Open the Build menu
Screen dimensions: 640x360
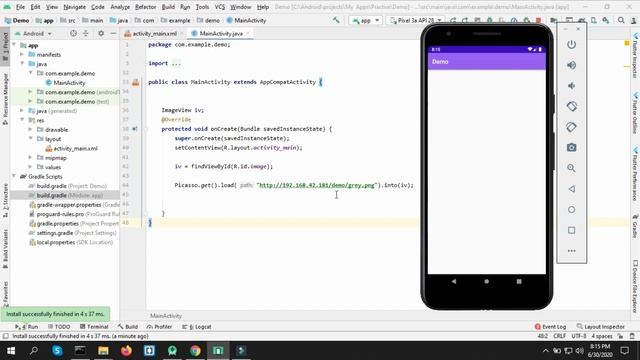click(168, 7)
